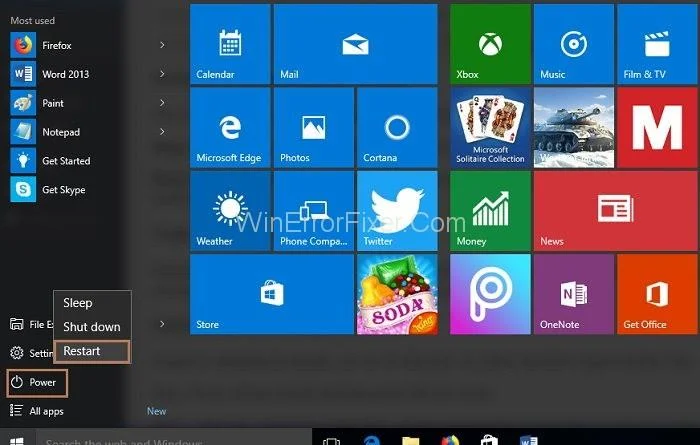The width and height of the screenshot is (700, 445).
Task: Open the News tile
Action: point(616,211)
